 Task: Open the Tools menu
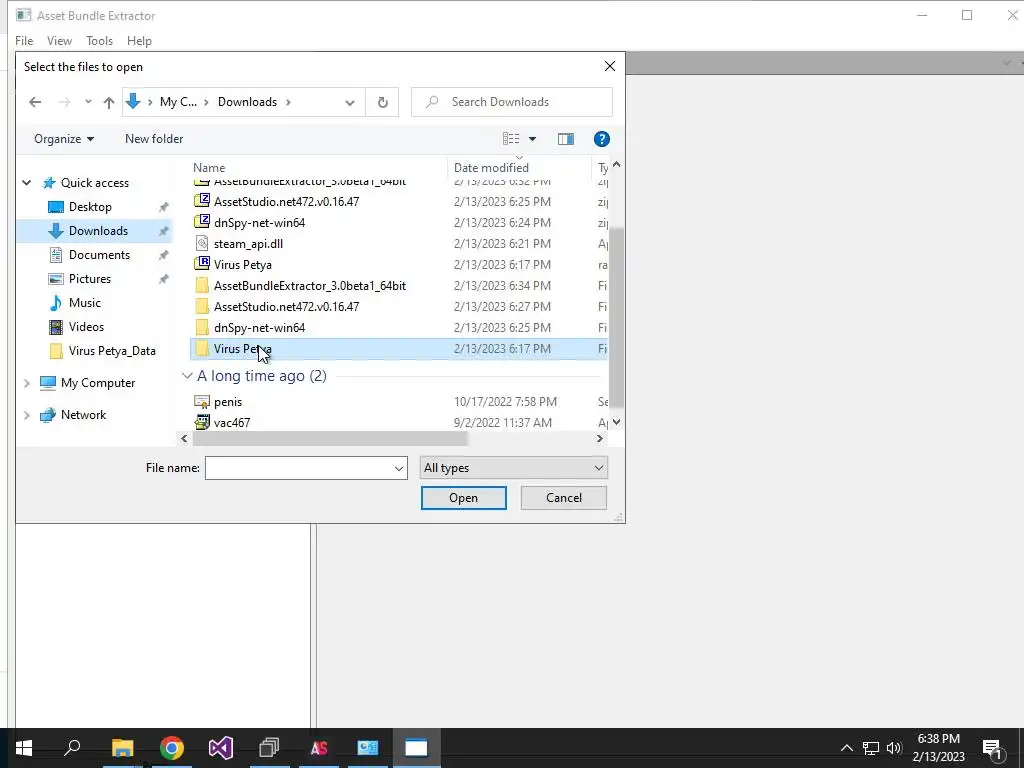[99, 40]
